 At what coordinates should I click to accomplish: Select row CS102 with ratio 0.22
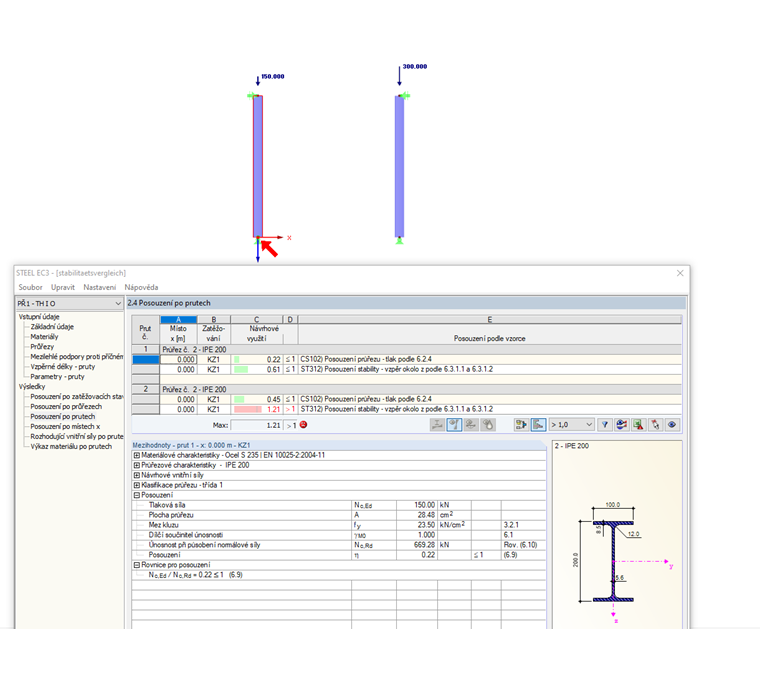tap(407, 360)
